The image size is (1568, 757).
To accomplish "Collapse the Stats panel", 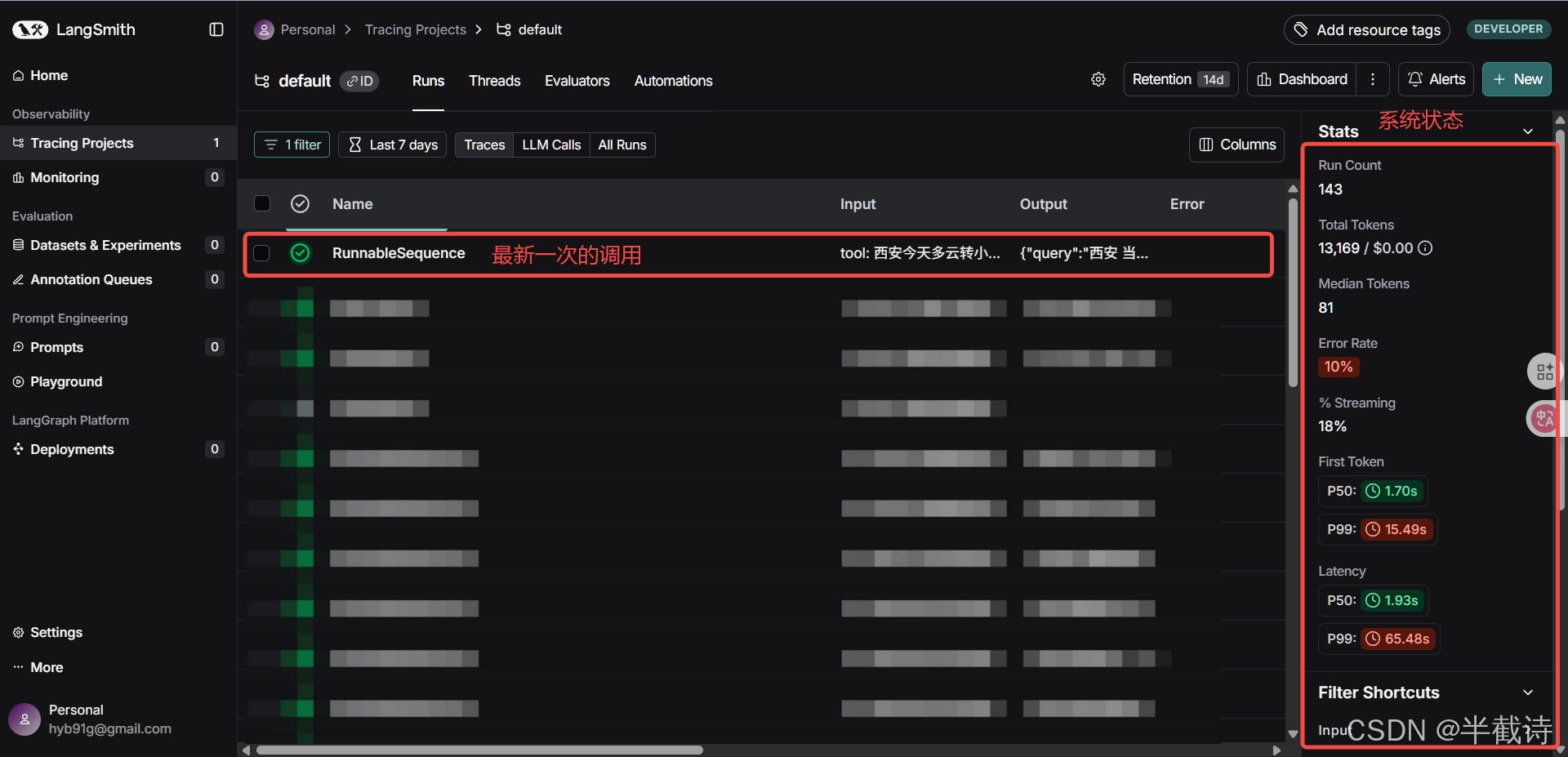I will pos(1528,131).
